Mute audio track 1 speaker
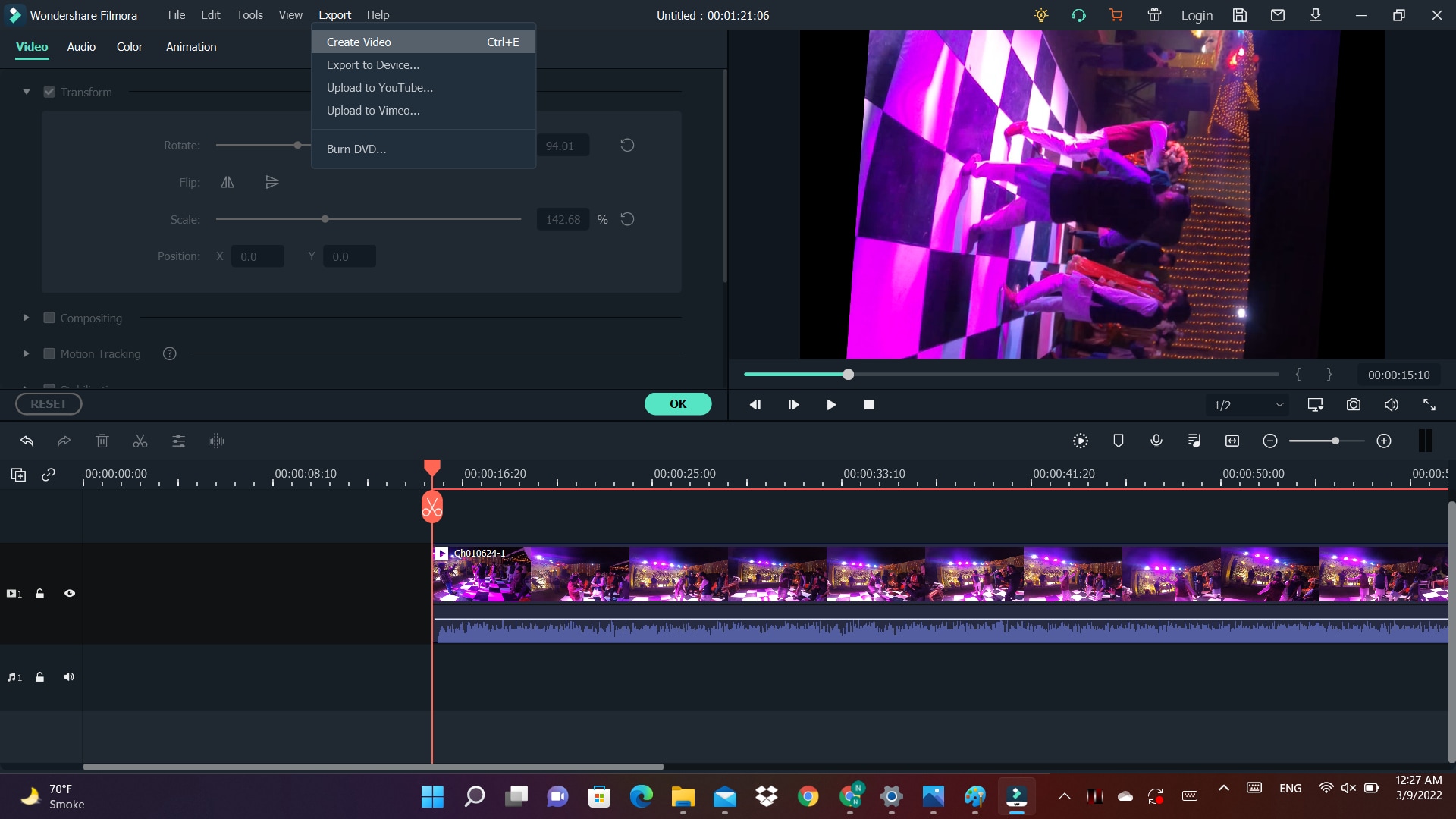1456x819 pixels. (69, 677)
